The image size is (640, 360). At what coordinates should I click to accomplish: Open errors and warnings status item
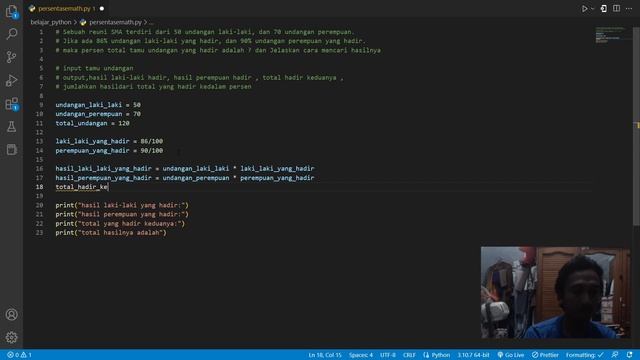pos(19,355)
